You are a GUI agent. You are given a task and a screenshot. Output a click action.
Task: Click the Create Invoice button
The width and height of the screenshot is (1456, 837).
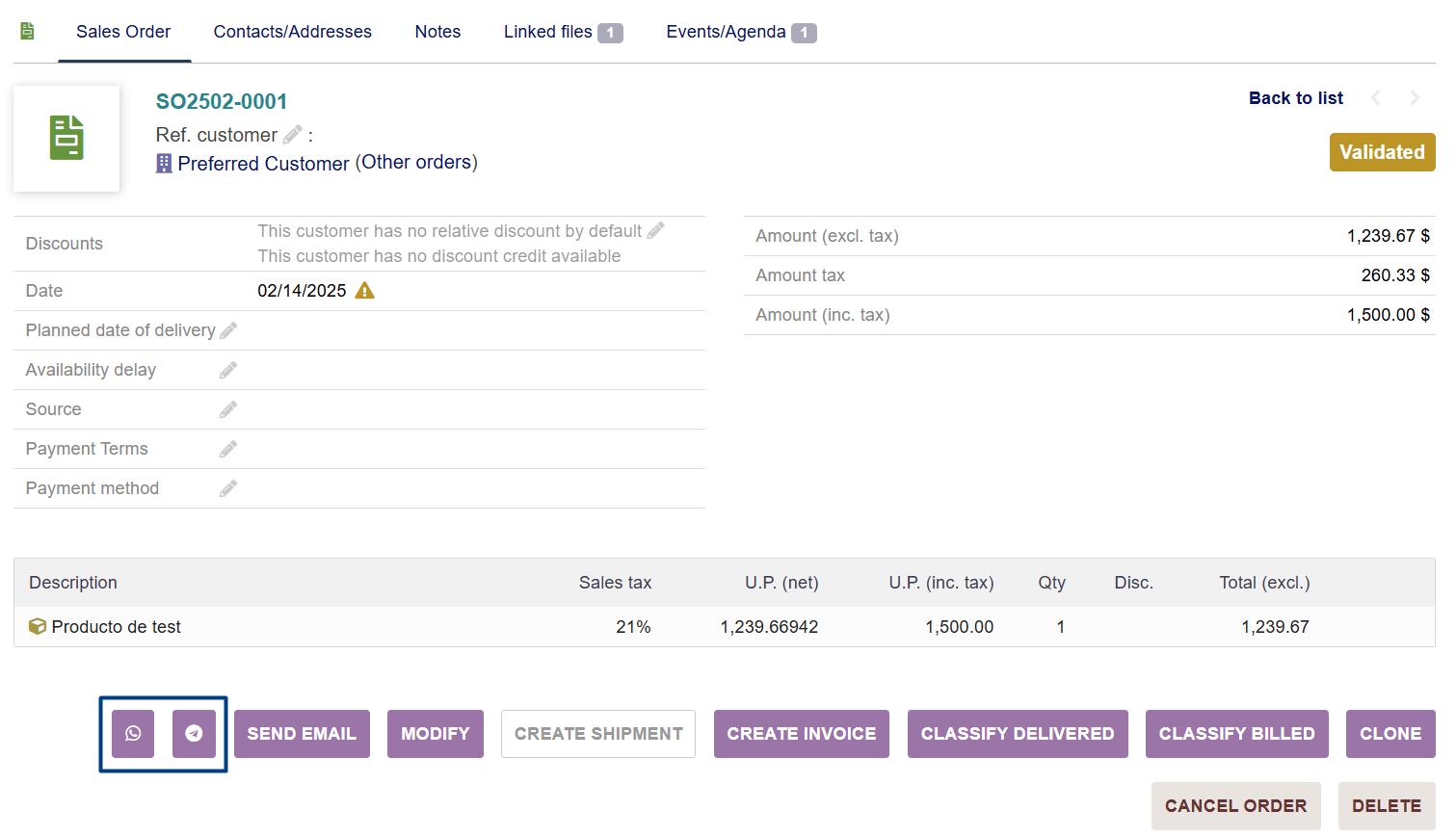click(801, 734)
